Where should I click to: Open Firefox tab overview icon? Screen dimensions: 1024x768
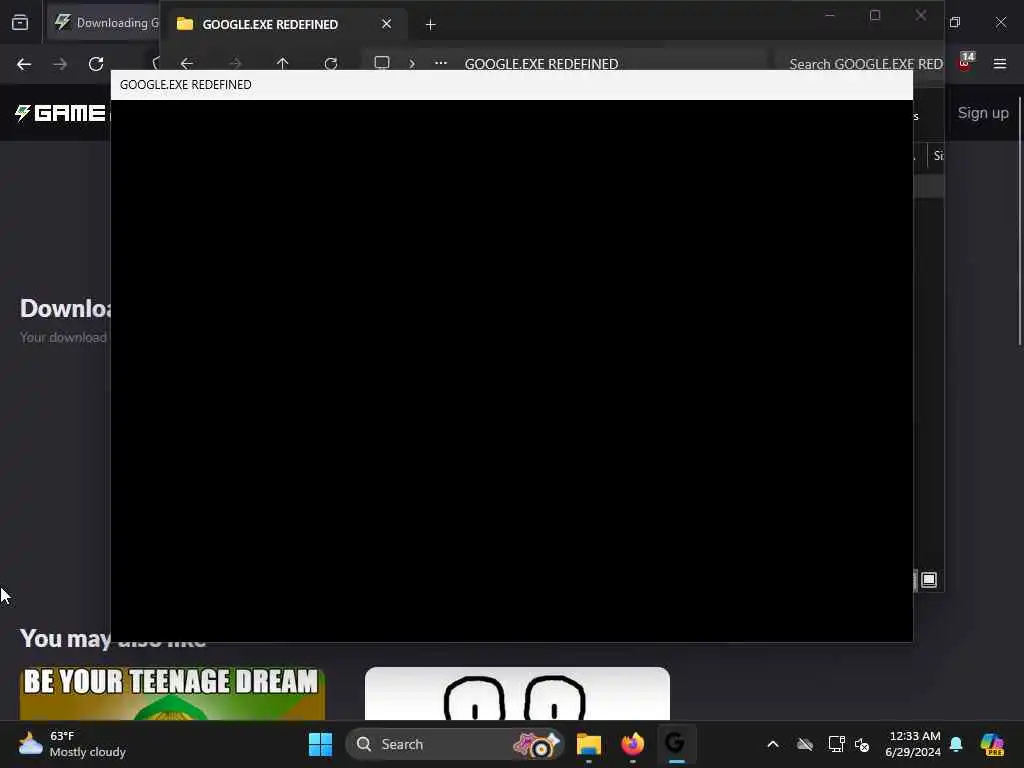(x=20, y=23)
